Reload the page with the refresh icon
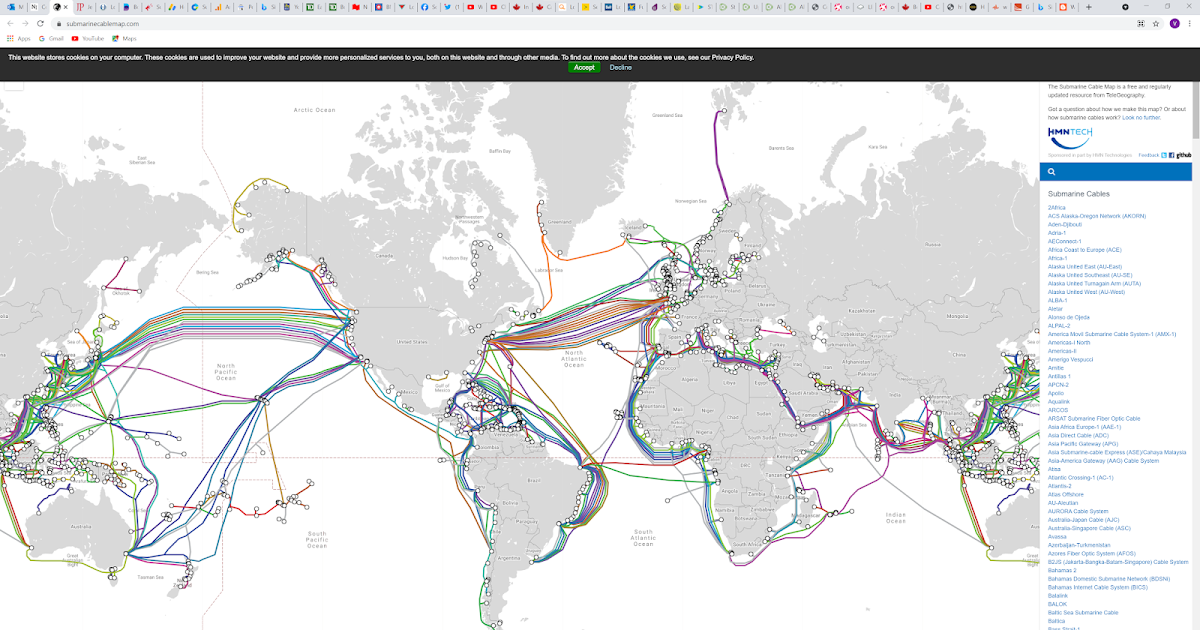The image size is (1200, 630). point(41,22)
